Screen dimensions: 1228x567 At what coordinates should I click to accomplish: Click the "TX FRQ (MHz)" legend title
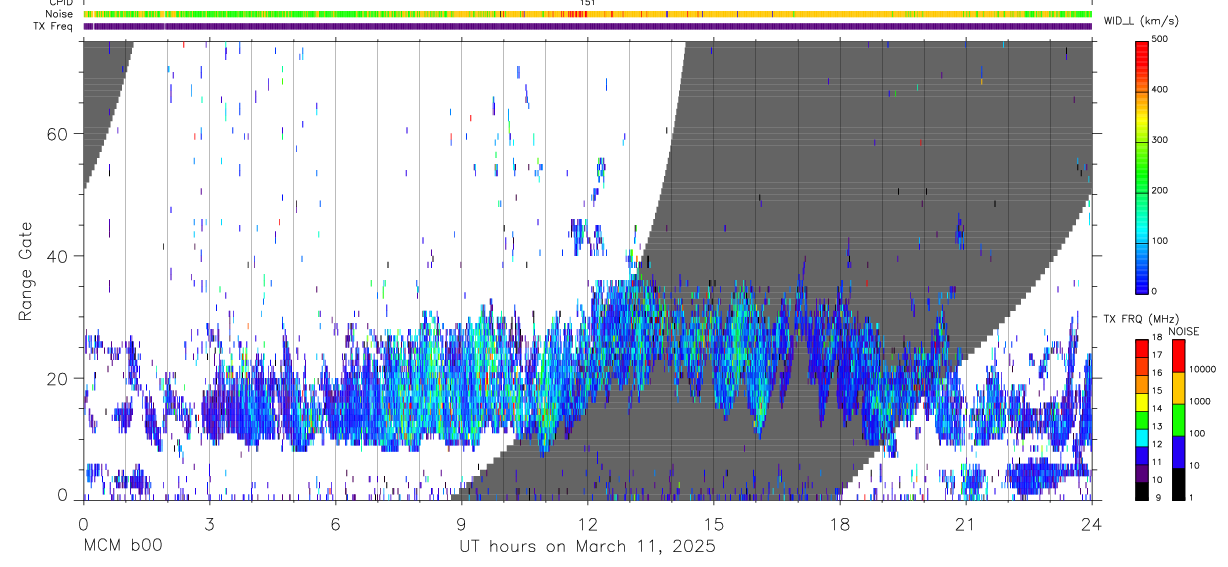[1139, 318]
